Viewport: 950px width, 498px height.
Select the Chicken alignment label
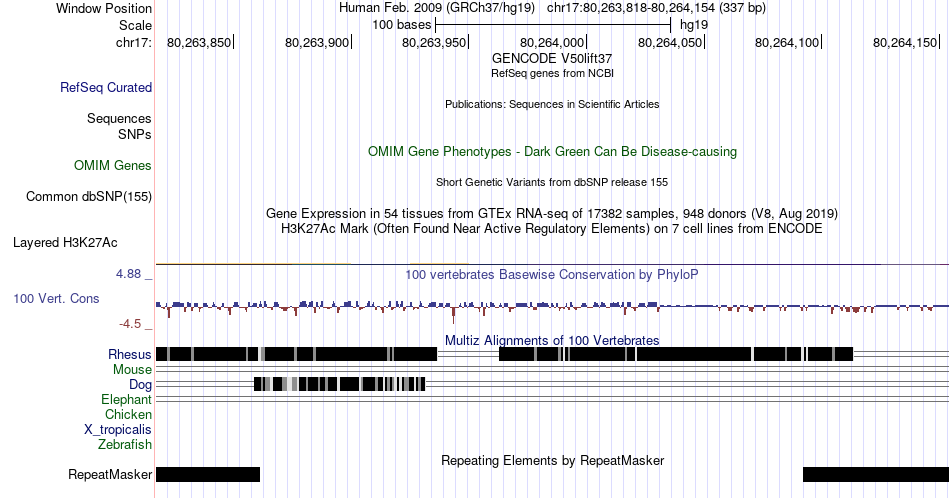(128, 414)
